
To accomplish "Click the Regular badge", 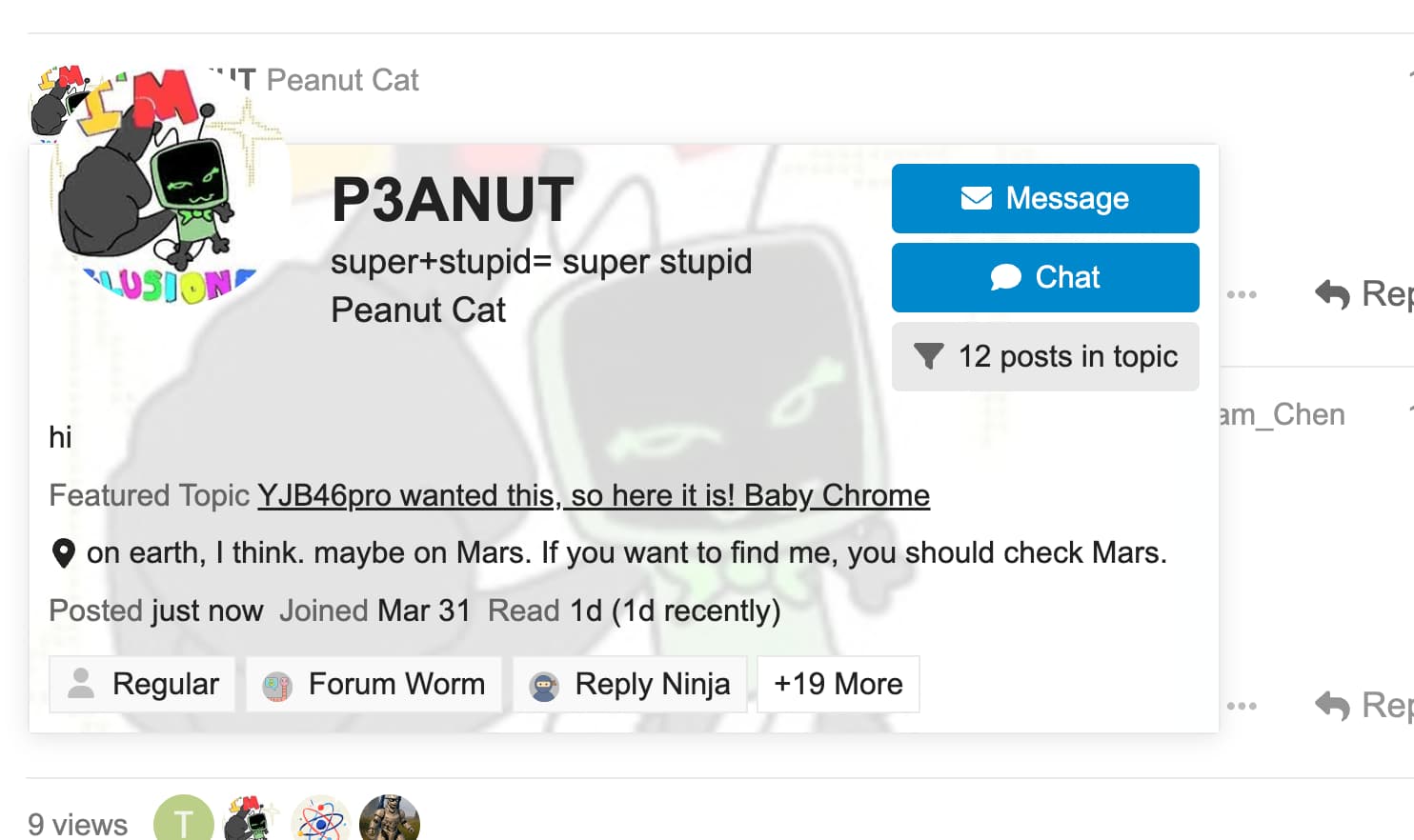I will [142, 684].
